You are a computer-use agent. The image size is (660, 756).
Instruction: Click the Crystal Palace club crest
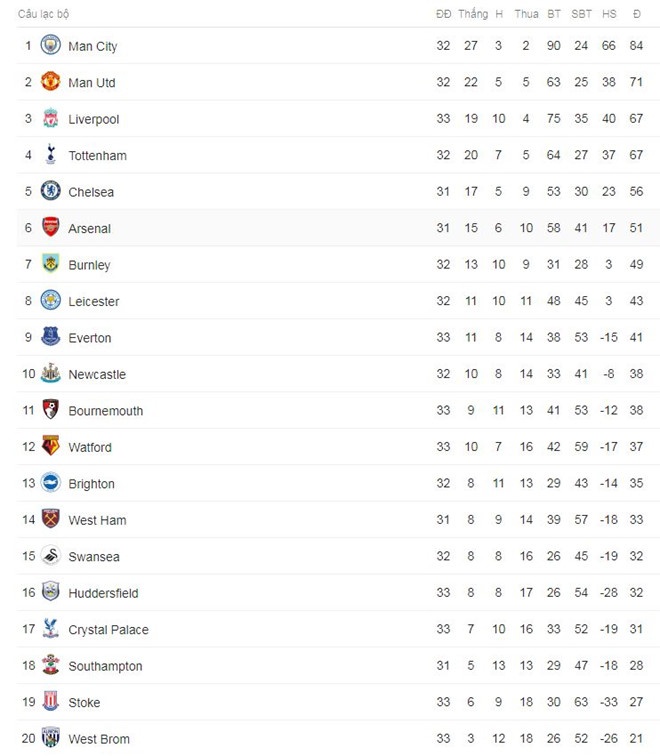coord(50,630)
